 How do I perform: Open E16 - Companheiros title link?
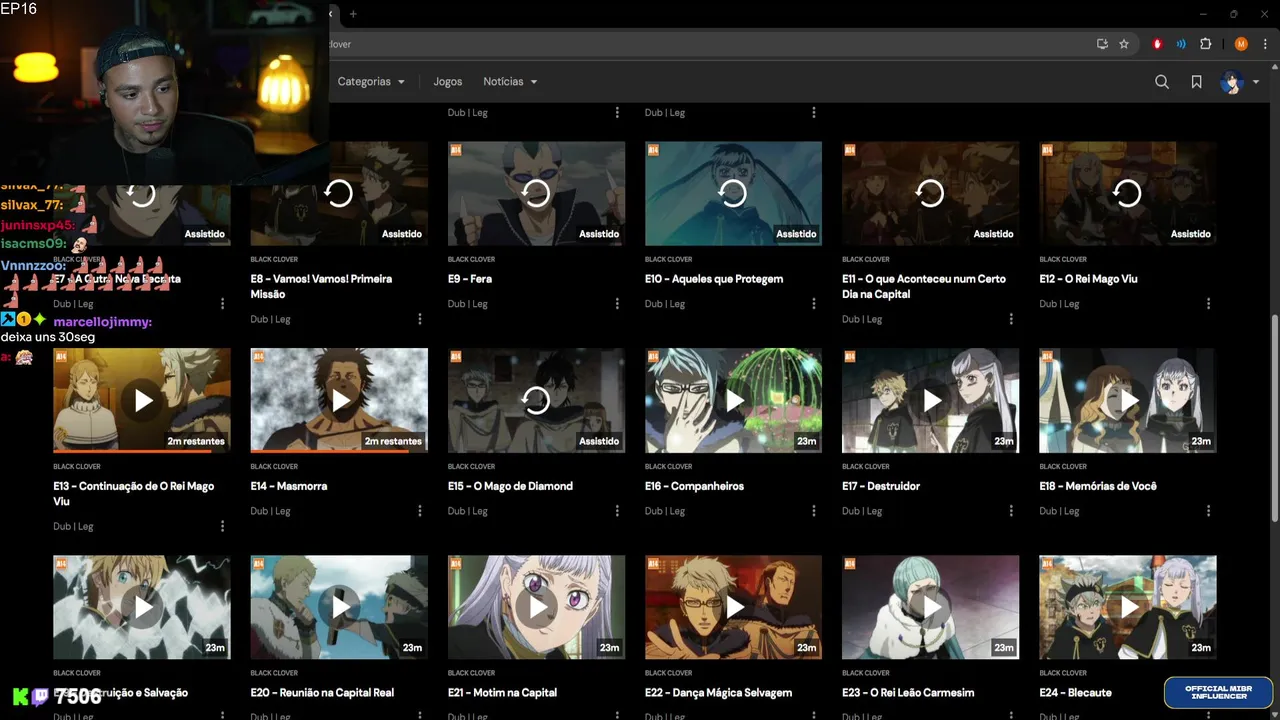pos(694,486)
